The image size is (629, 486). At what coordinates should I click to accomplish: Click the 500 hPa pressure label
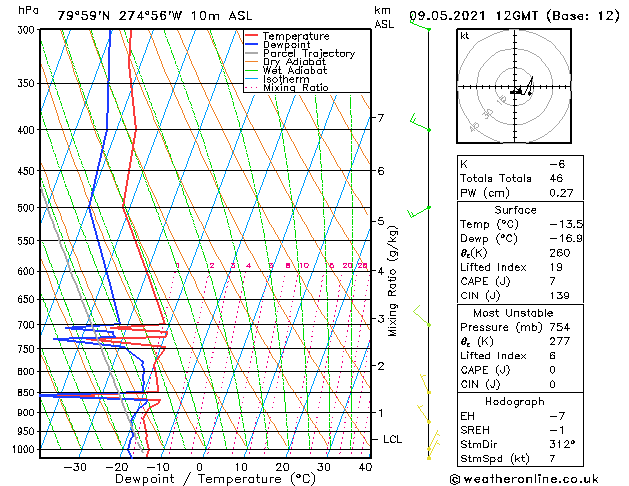click(28, 208)
